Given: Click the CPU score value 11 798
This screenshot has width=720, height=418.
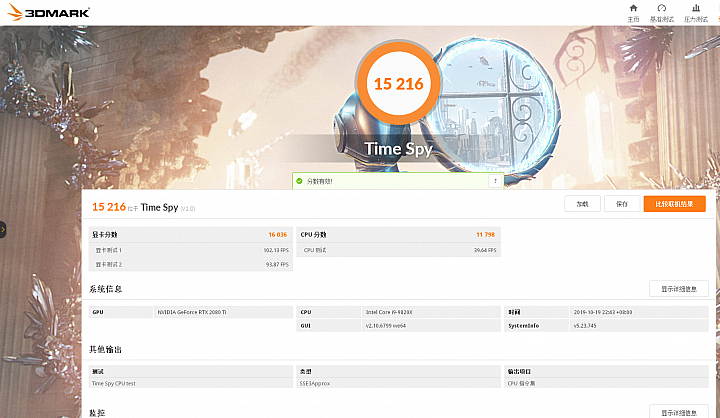Looking at the screenshot, I should (x=485, y=235).
